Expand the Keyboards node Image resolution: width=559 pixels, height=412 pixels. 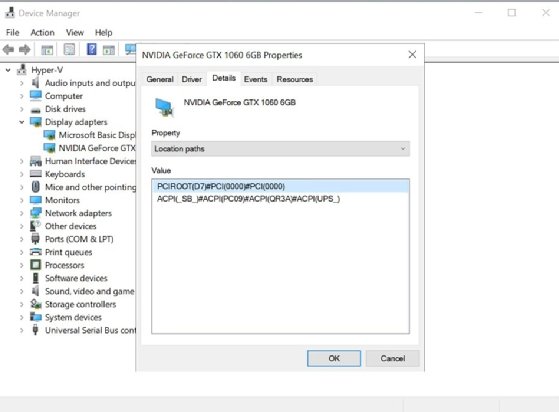[22, 174]
